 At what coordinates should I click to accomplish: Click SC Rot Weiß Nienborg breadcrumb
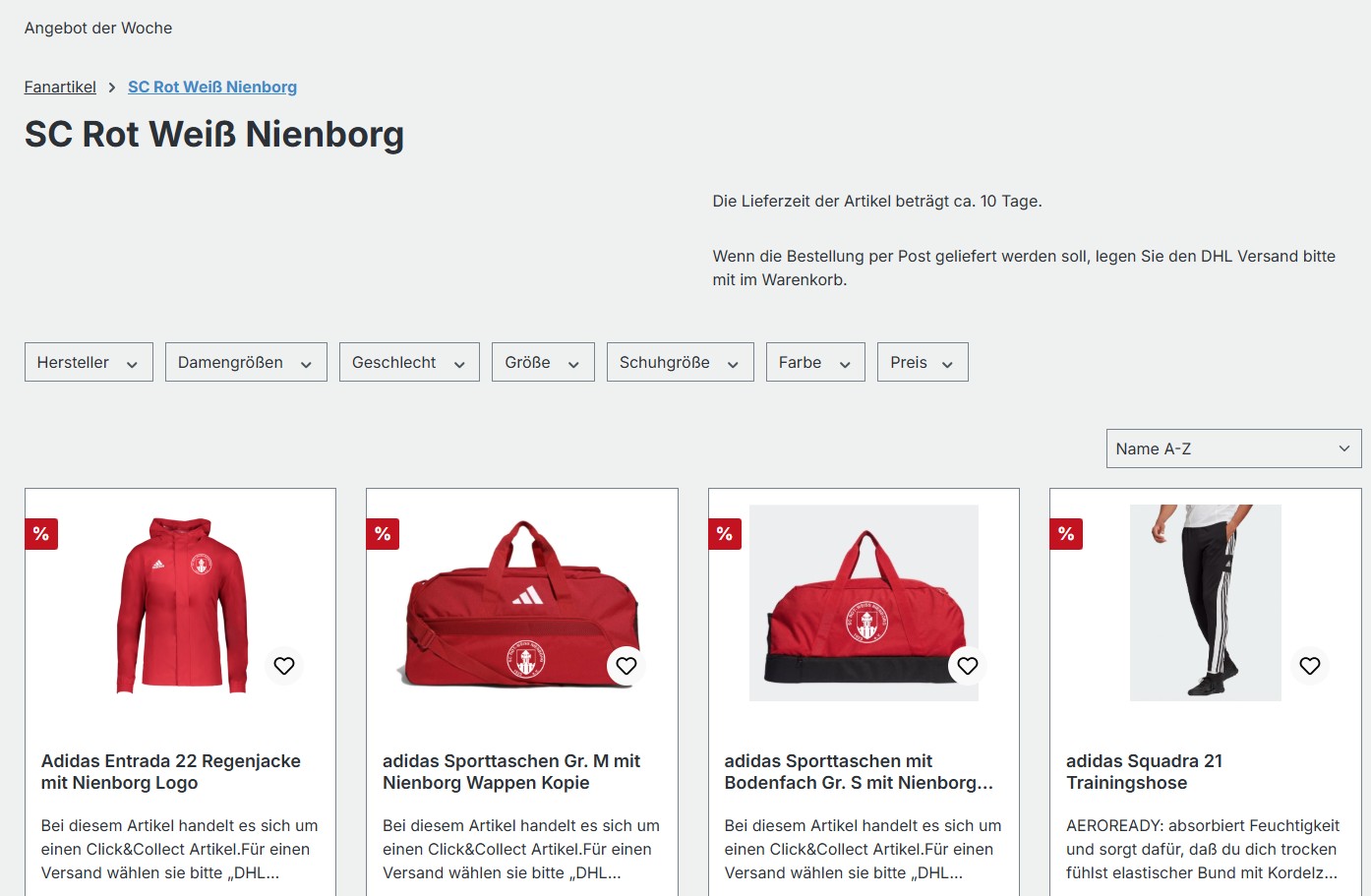pos(212,87)
